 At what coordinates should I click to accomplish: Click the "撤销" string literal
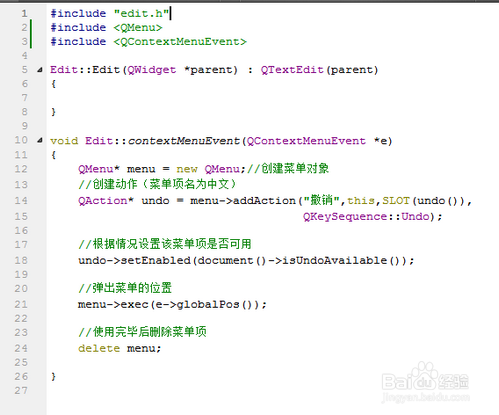[321, 201]
